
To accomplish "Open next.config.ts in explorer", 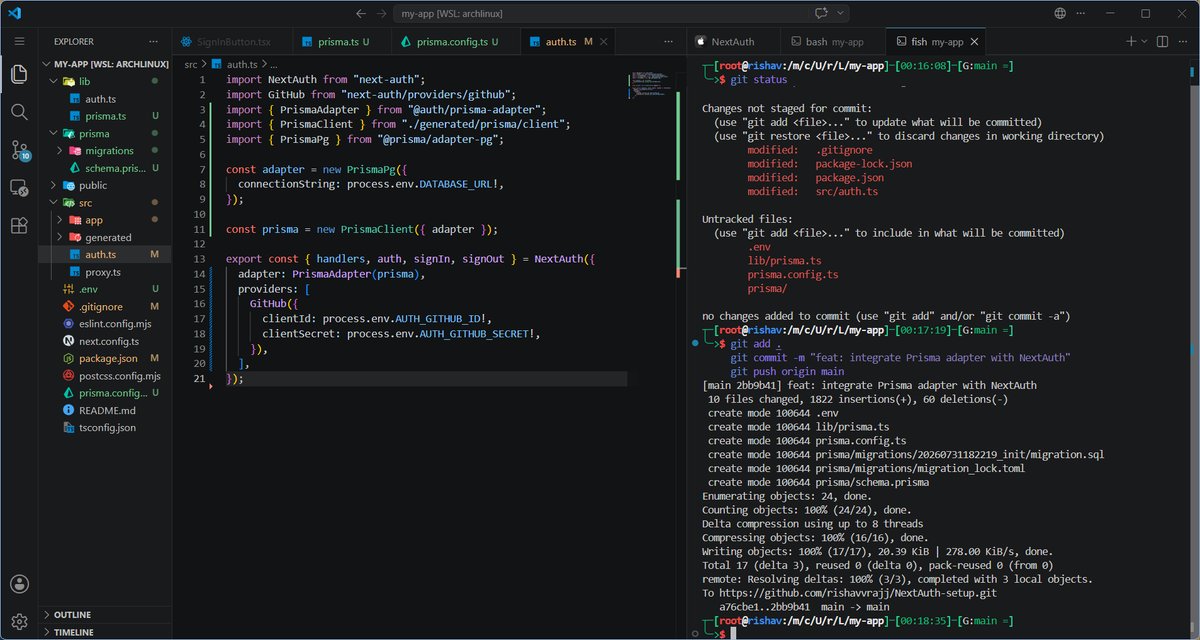I will point(105,341).
